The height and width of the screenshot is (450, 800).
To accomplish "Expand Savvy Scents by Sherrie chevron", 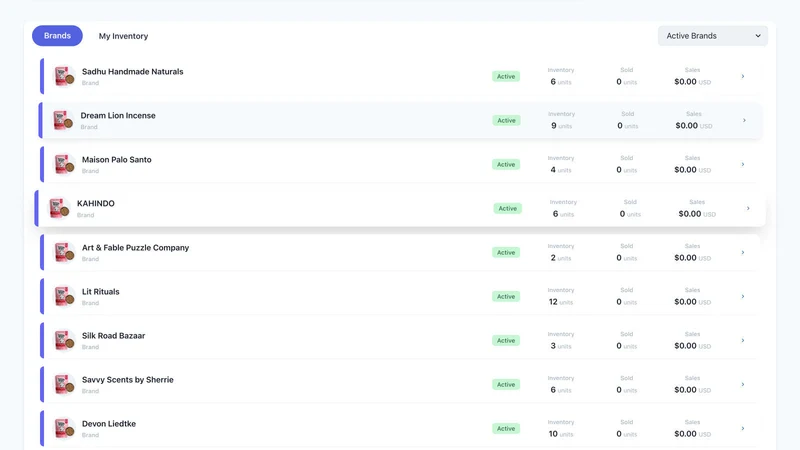I will (x=743, y=384).
